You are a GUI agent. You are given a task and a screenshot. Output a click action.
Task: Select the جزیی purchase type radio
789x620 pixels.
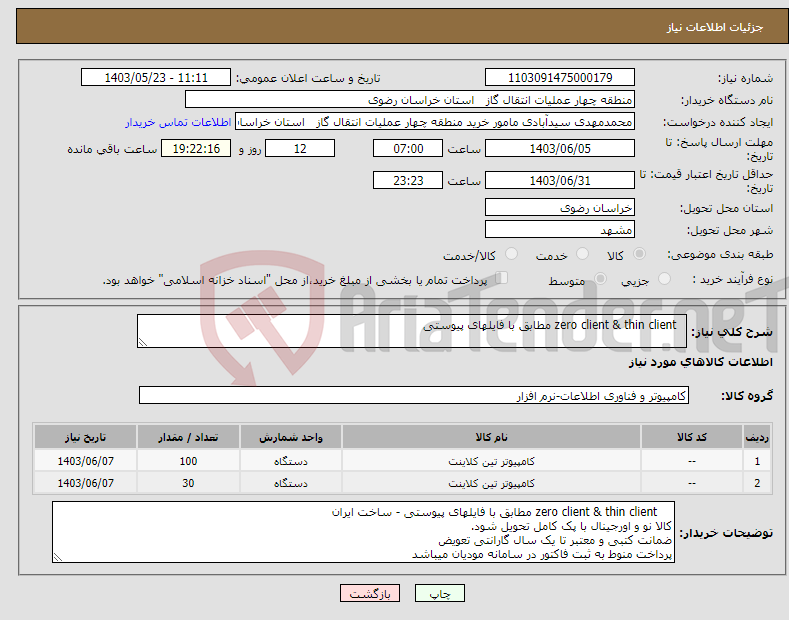[x=664, y=278]
